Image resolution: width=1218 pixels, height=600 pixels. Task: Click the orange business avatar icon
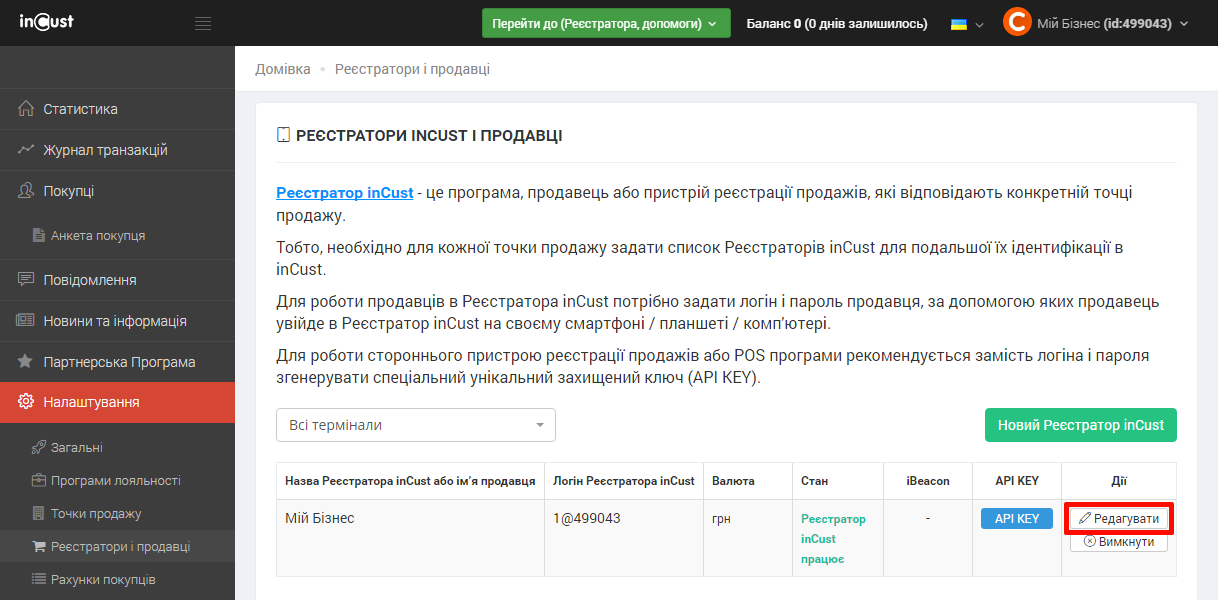pyautogui.click(x=1016, y=23)
